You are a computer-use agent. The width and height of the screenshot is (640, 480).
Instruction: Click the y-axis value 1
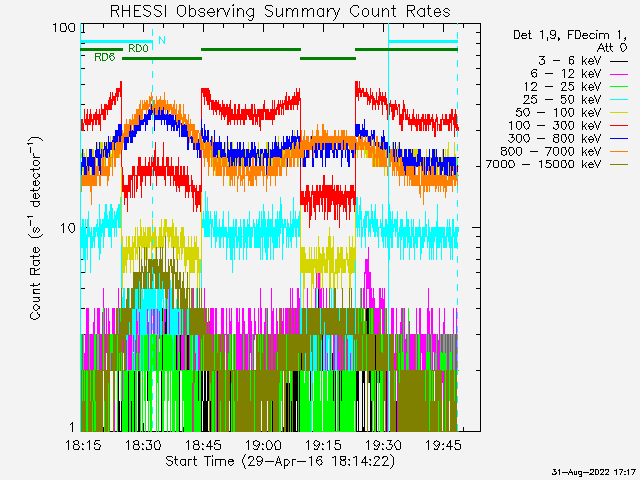pyautogui.click(x=72, y=427)
